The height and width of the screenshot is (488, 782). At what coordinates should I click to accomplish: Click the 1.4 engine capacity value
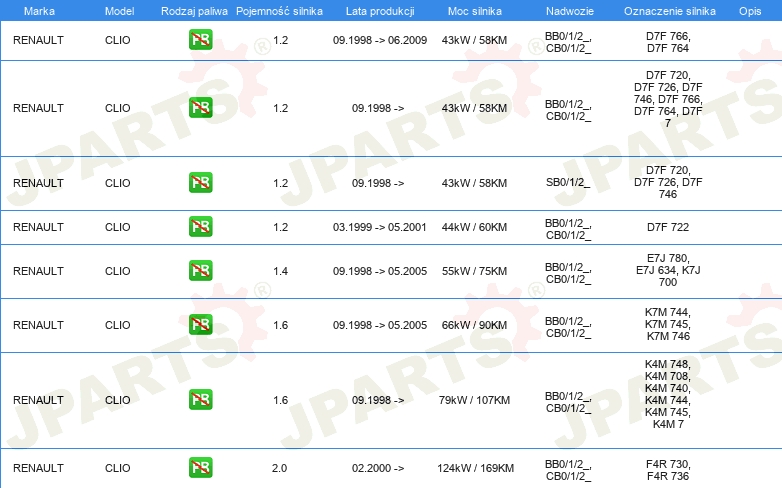pyautogui.click(x=280, y=271)
